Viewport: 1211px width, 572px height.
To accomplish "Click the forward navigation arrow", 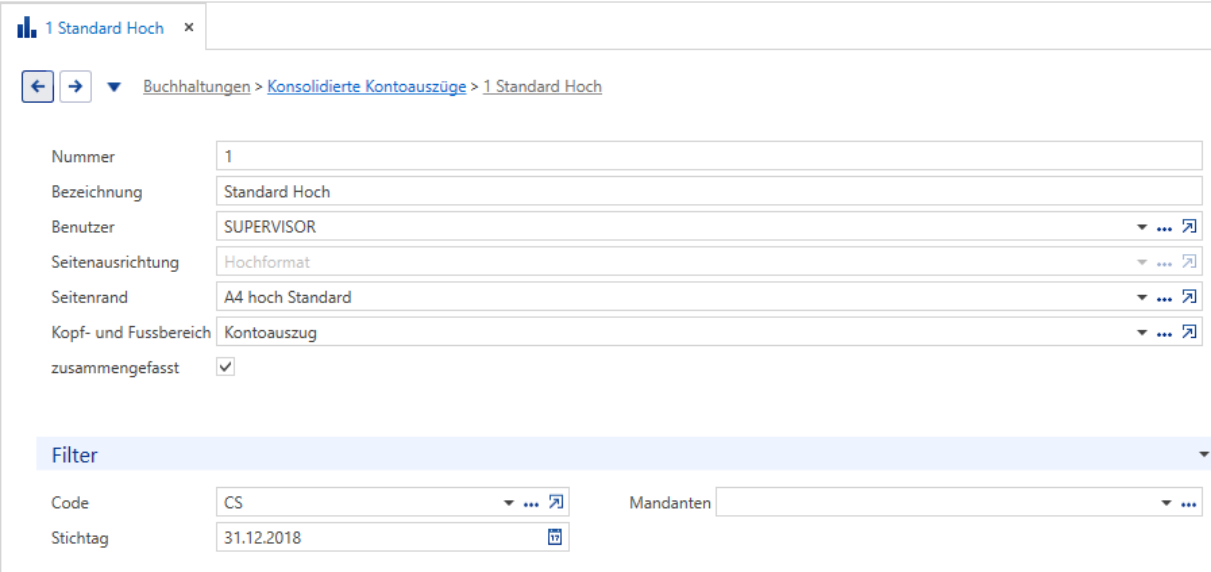I will [75, 87].
